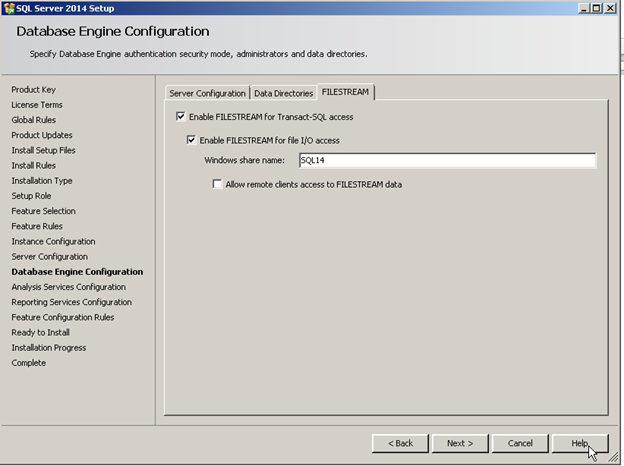Select the FILESTREAM tab
The image size is (624, 466).
[345, 92]
